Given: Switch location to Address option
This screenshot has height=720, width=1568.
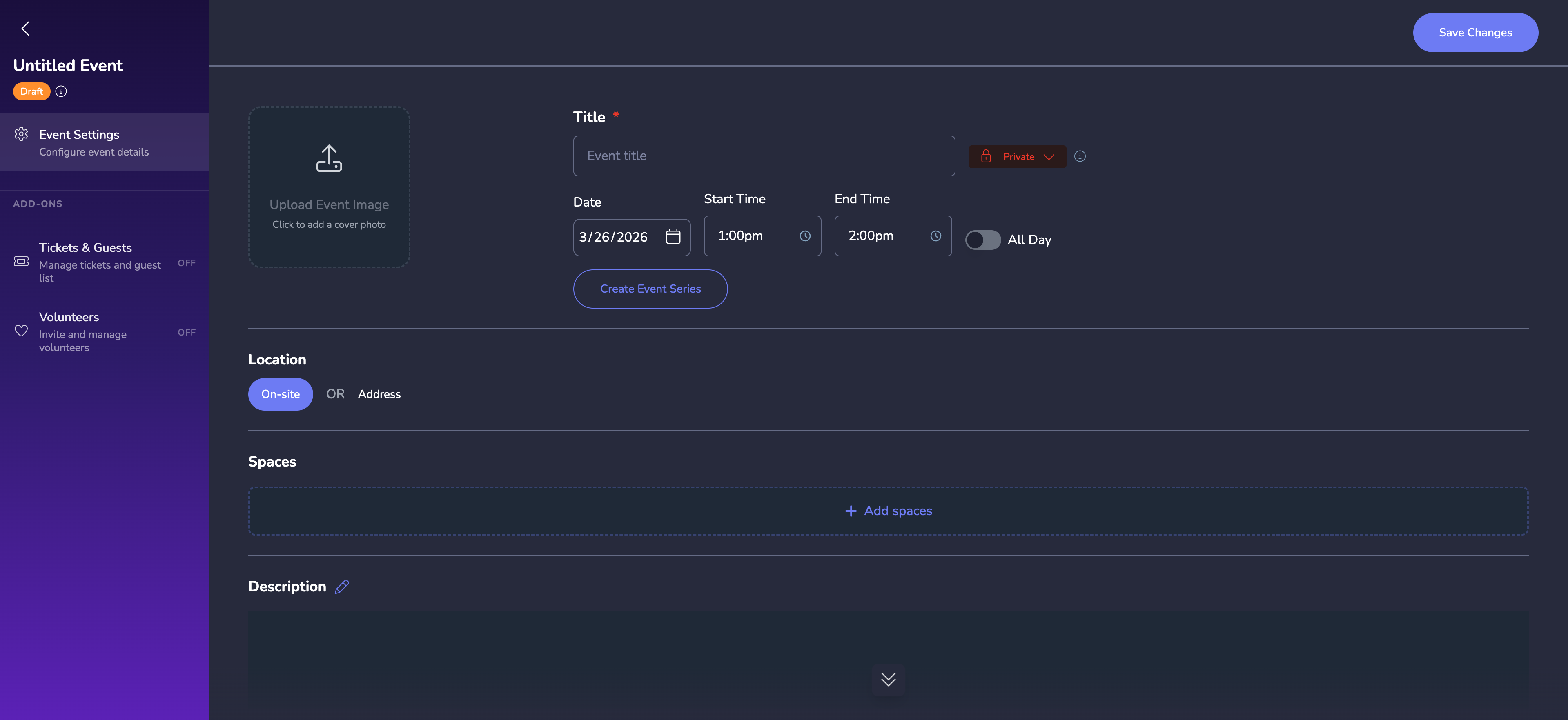Looking at the screenshot, I should [x=379, y=394].
